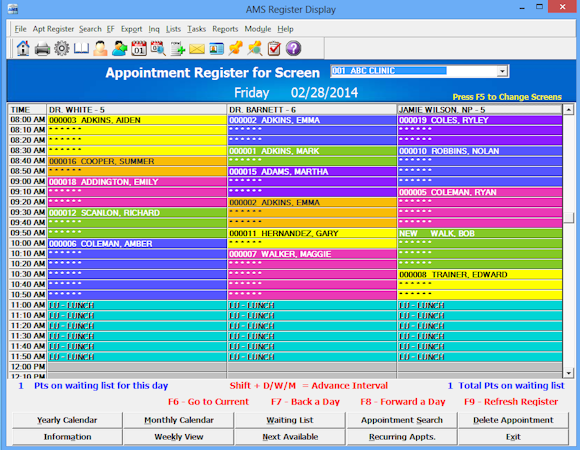Open the Help menu
580x450 pixels.
click(285, 29)
